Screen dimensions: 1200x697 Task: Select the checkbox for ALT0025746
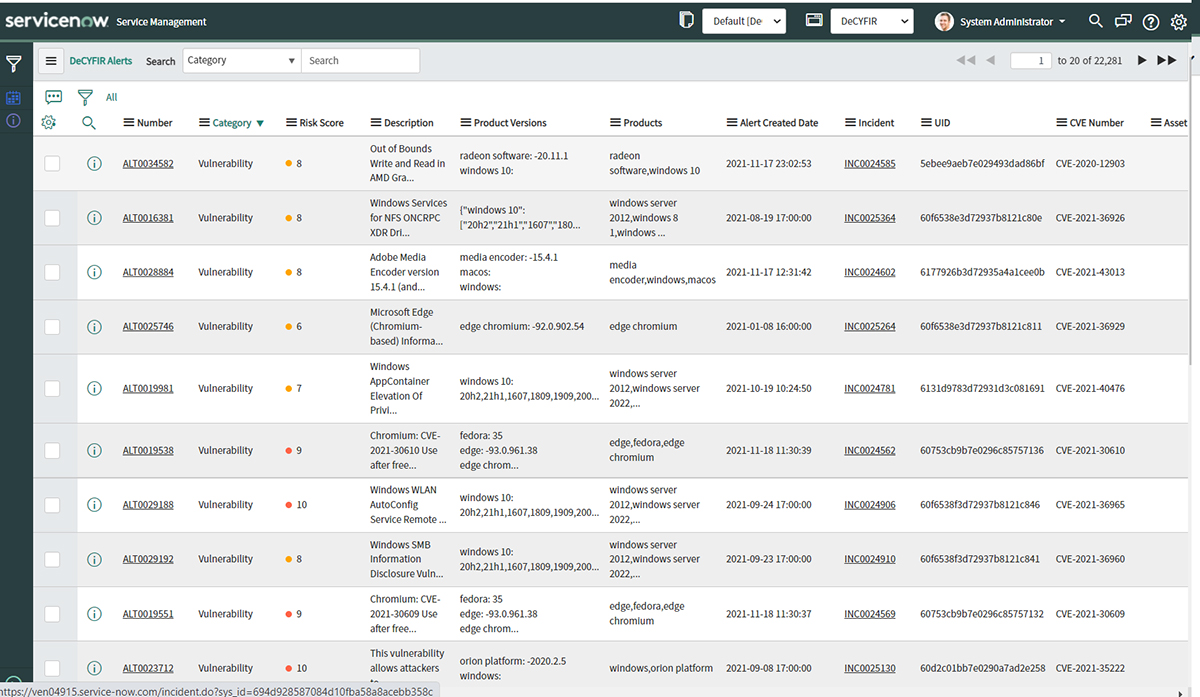(x=52, y=327)
